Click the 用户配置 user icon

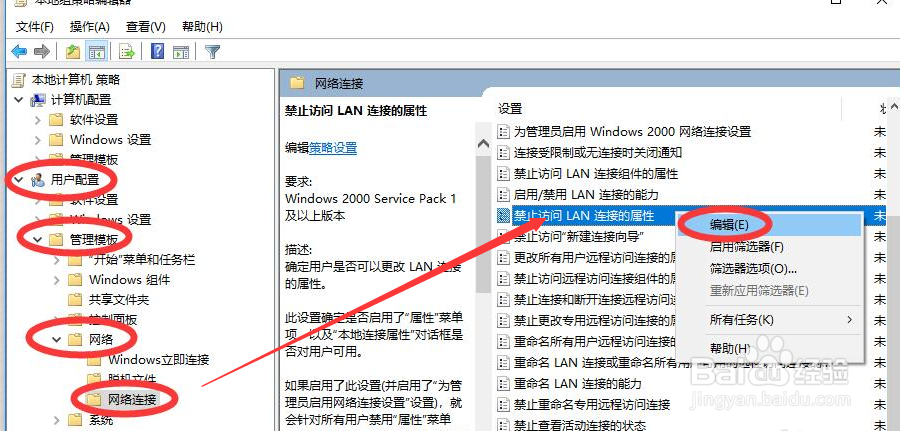[x=38, y=180]
